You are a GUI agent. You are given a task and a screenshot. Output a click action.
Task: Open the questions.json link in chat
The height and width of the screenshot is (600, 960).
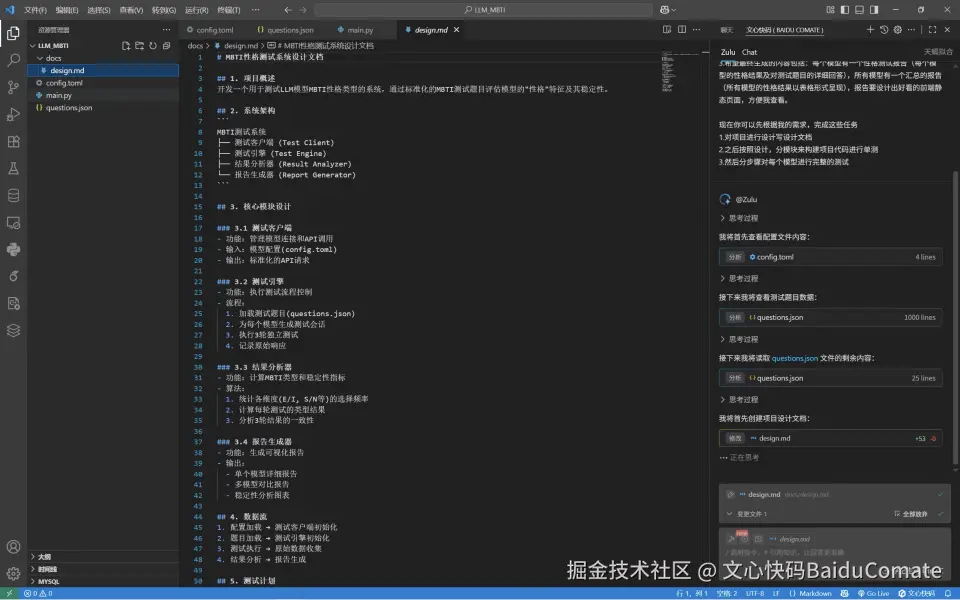pyautogui.click(x=794, y=358)
